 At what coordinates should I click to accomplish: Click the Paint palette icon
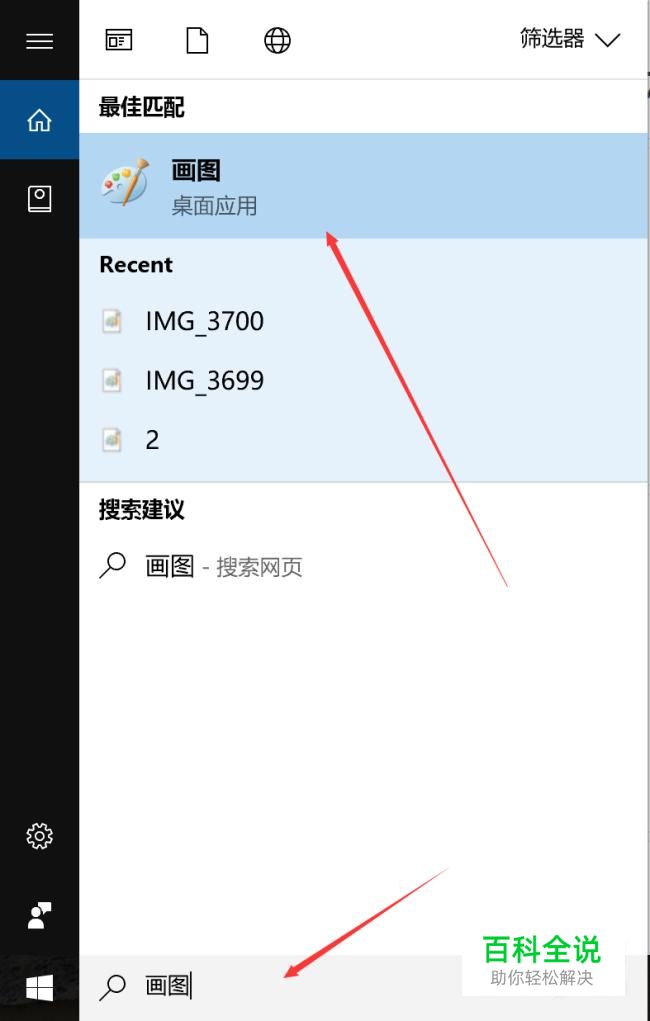pos(125,181)
